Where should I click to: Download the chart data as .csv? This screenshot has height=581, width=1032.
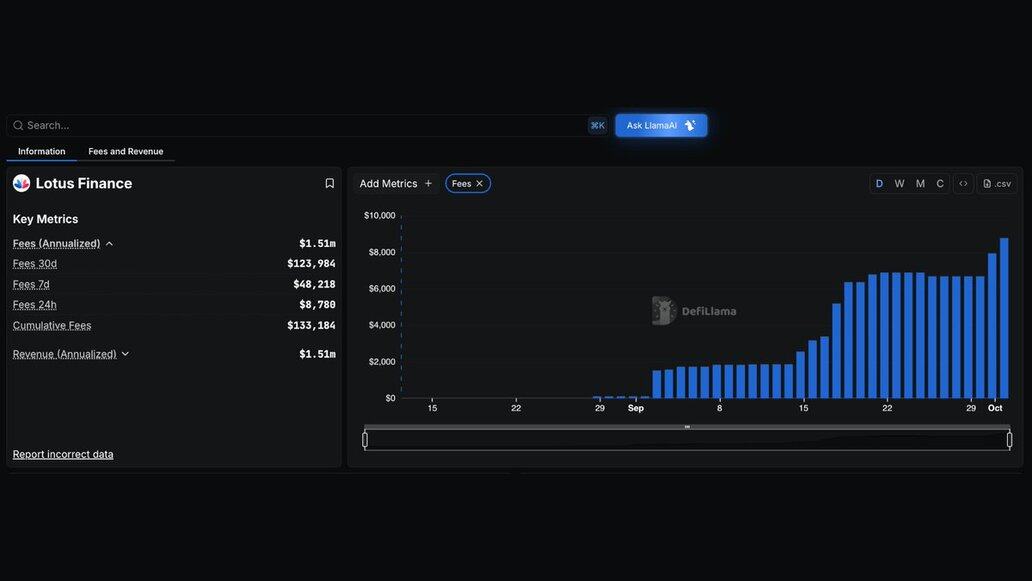[997, 184]
